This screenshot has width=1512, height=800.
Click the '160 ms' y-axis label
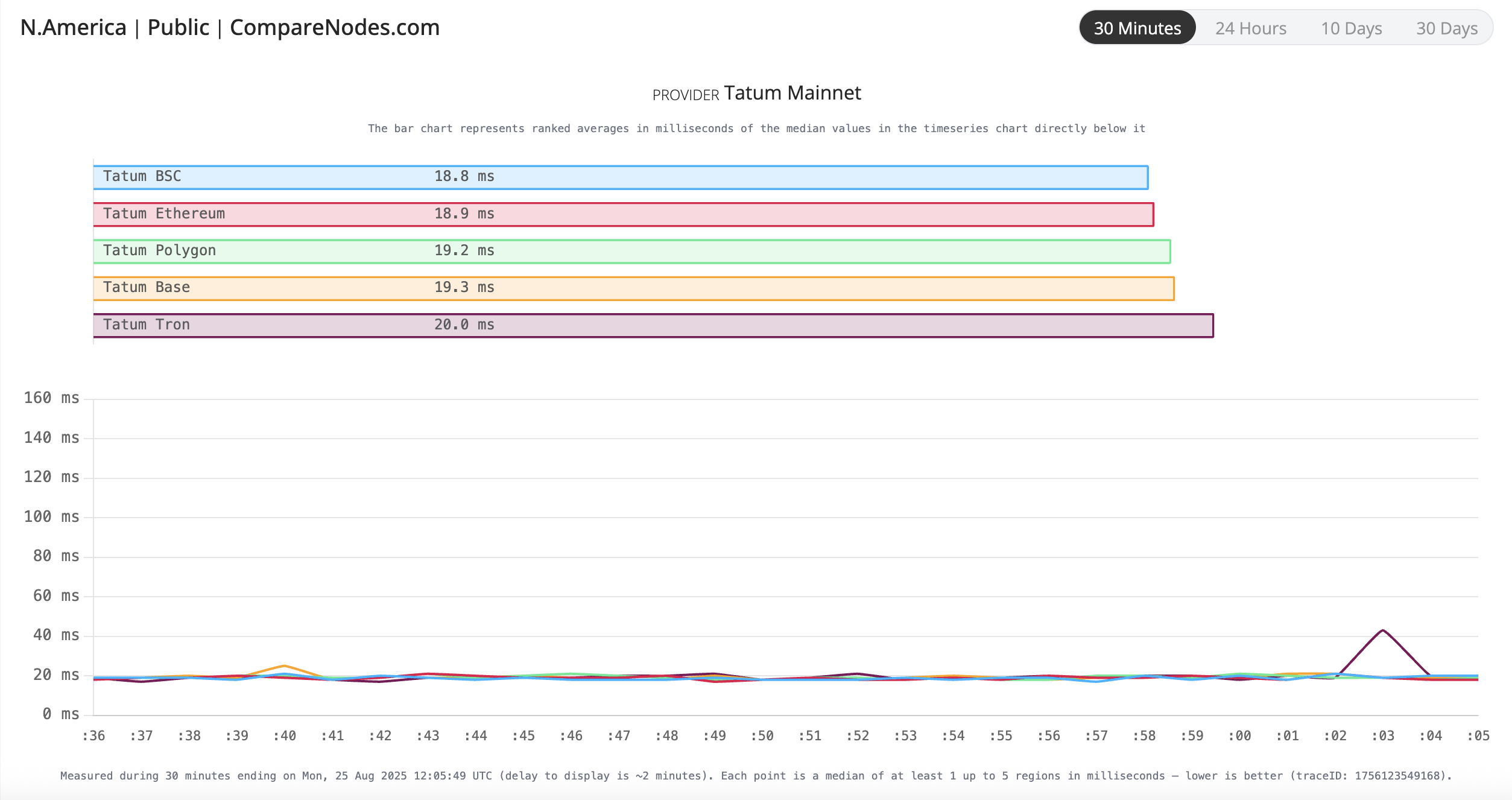[x=52, y=398]
